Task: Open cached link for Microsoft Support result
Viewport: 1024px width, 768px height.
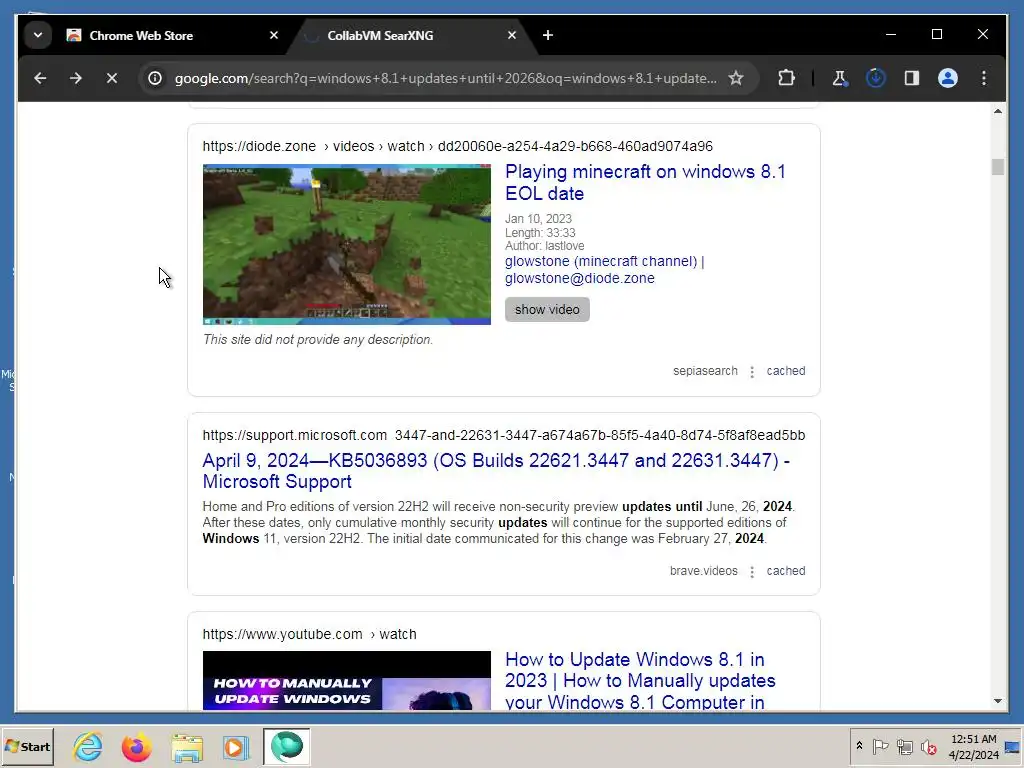Action: point(786,571)
